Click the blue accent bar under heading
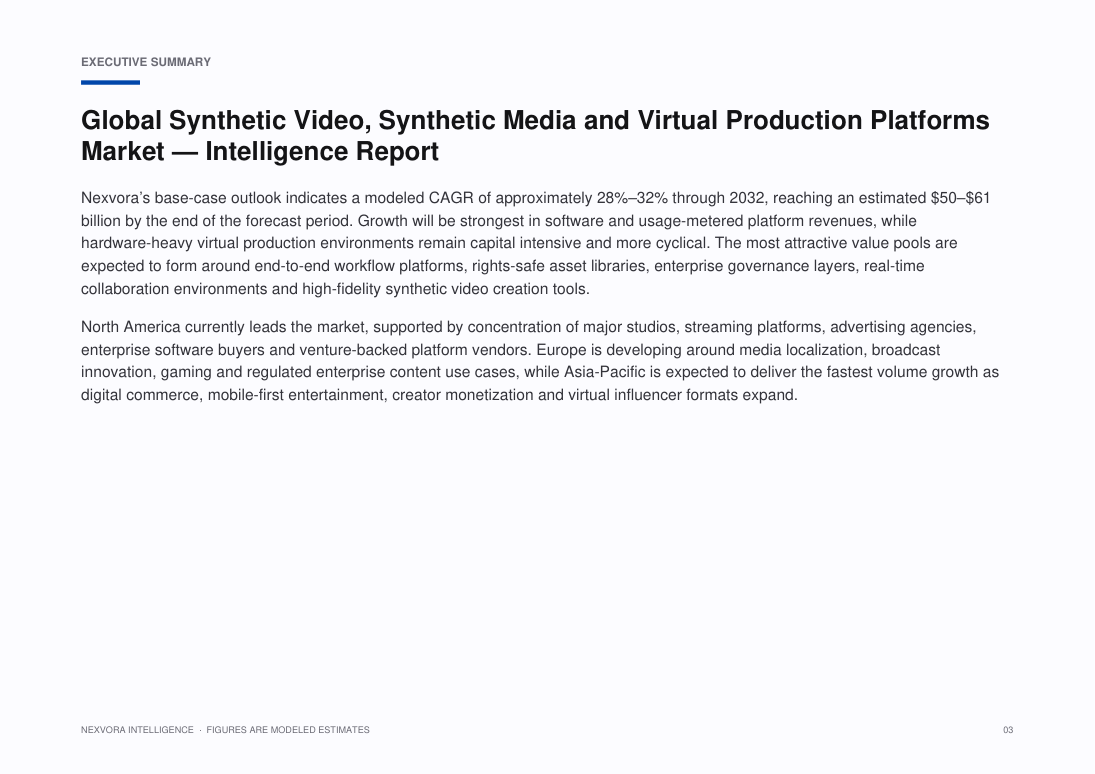Viewport: 1095px width, 774px height. [110, 82]
